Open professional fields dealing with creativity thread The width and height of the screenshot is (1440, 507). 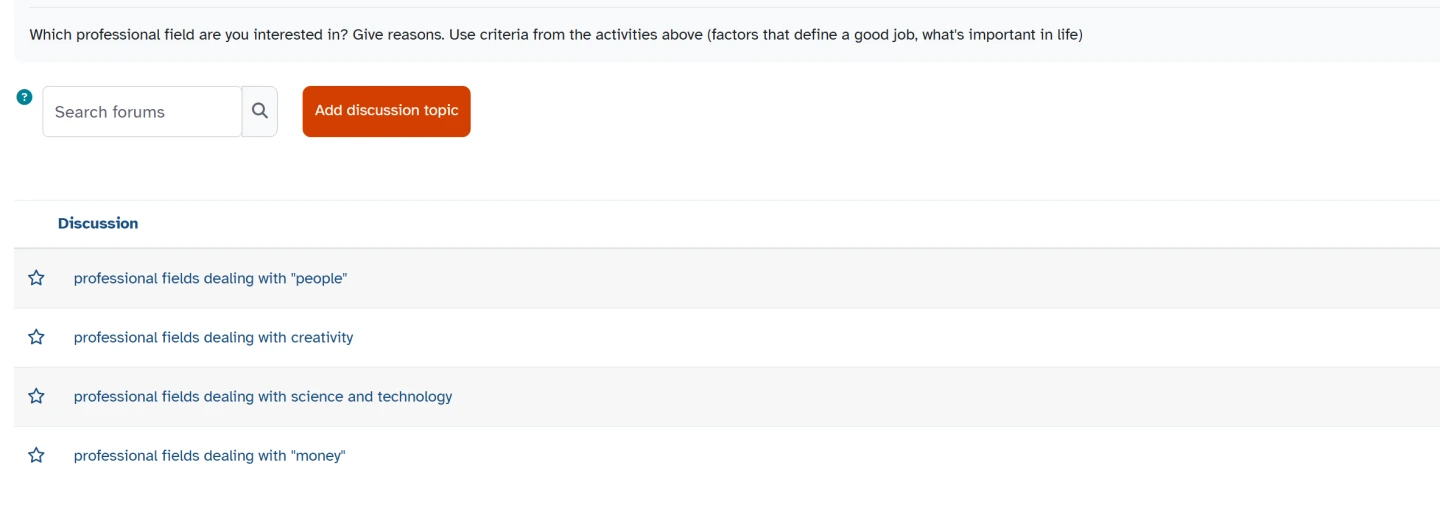point(213,337)
